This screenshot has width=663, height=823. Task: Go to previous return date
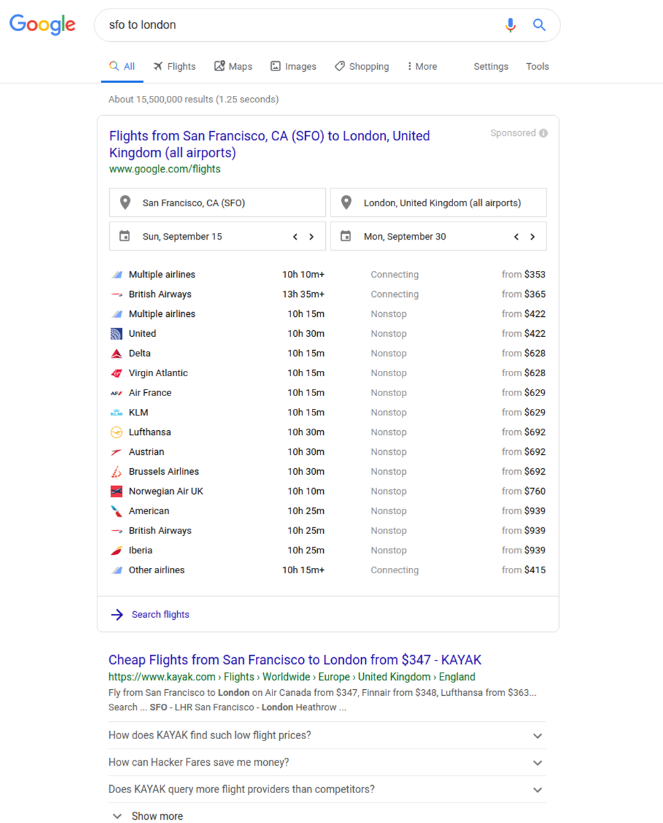point(517,237)
